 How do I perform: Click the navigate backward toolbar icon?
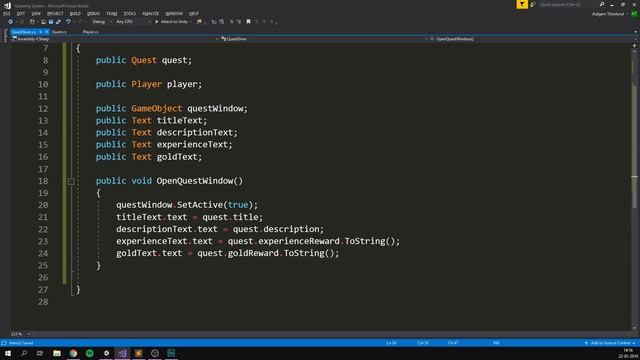[x=10, y=22]
